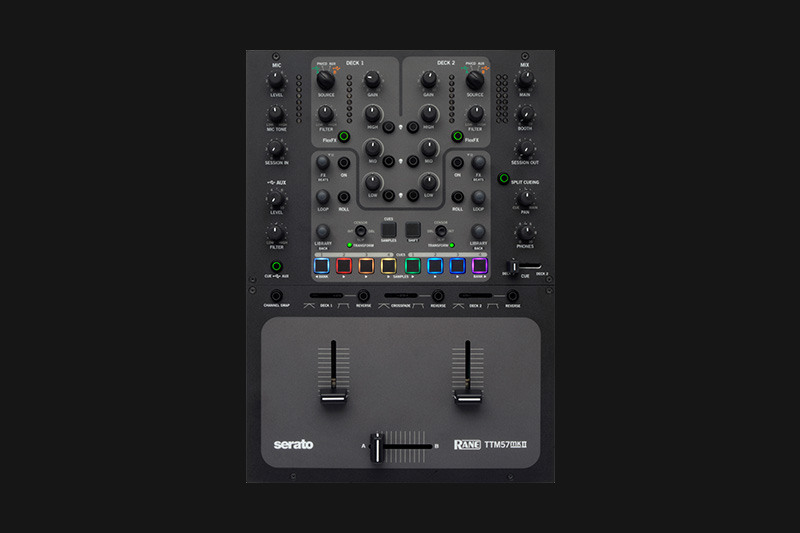Click the orange cue pad 3

366,266
